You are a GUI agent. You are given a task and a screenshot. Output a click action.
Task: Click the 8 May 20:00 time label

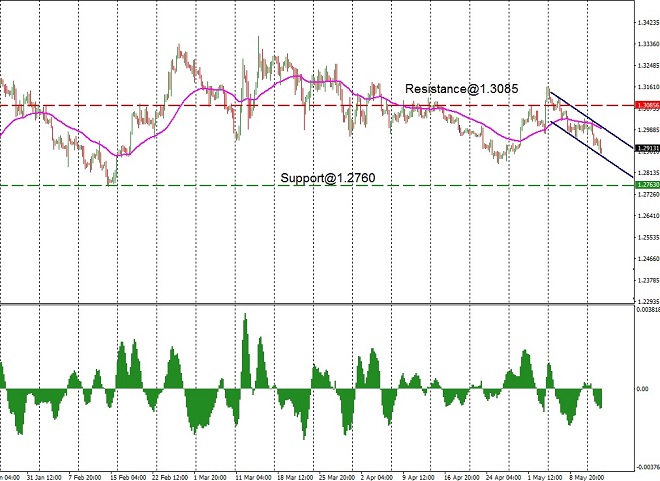586,478
